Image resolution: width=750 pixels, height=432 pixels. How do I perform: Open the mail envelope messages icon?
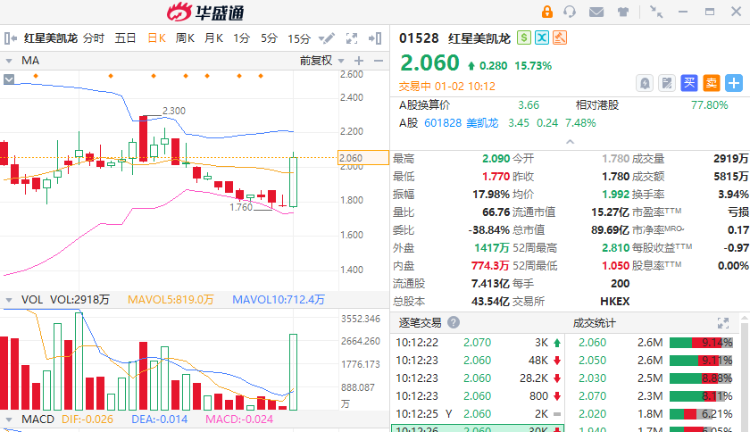pos(596,11)
